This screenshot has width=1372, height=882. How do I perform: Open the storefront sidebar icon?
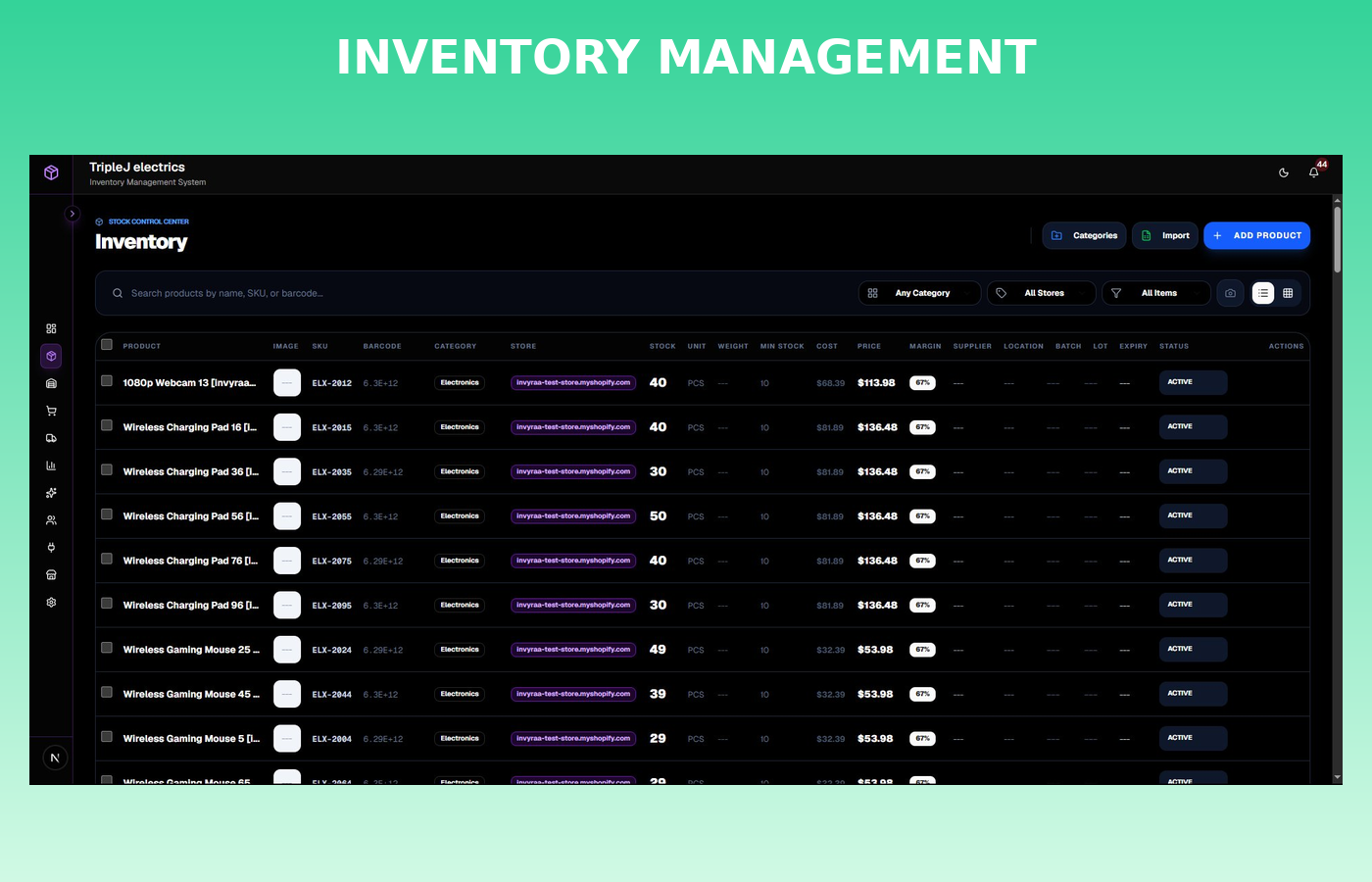coord(51,575)
